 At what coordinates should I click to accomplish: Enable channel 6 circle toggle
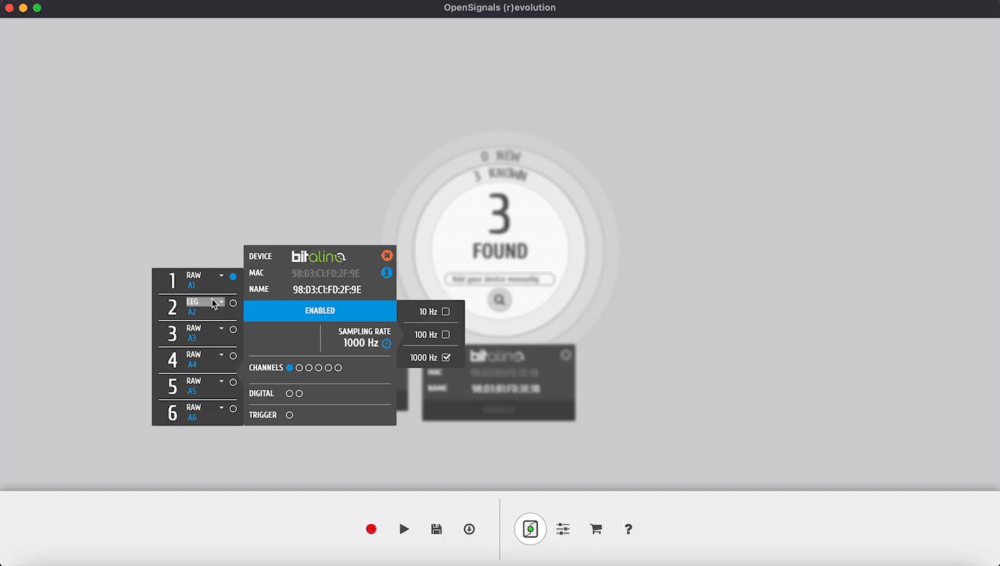point(233,409)
